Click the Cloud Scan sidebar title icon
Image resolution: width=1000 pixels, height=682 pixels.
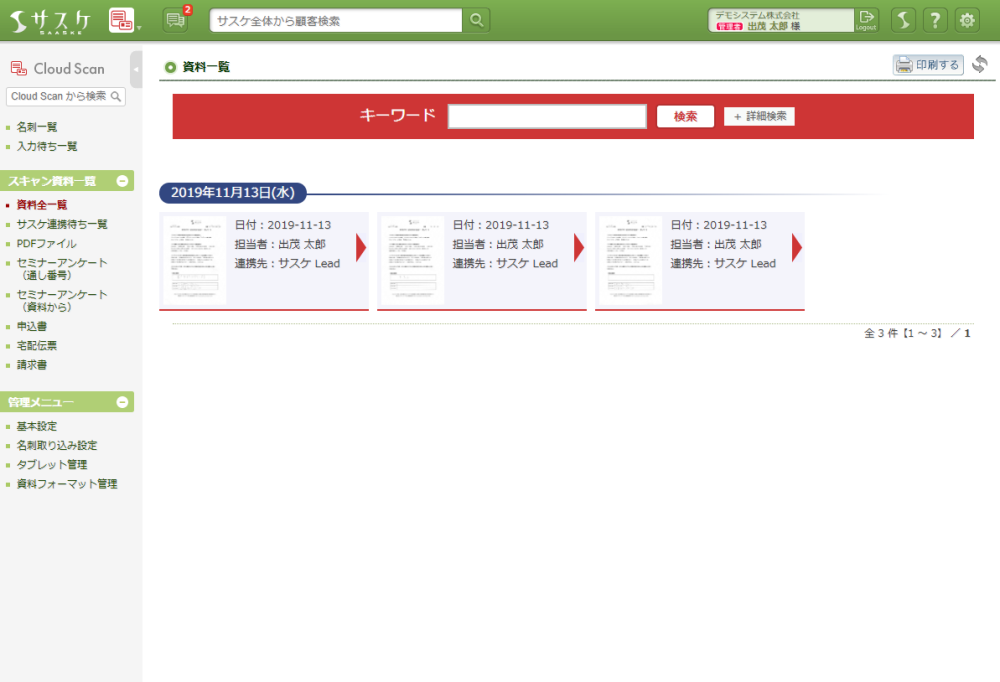[18, 68]
